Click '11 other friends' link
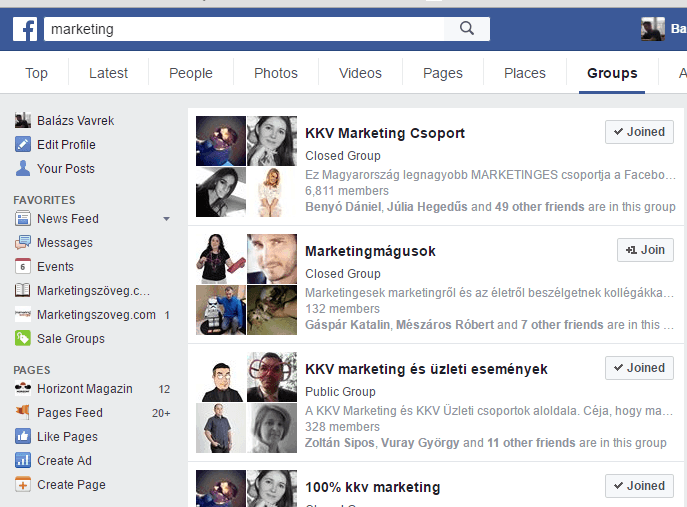The image size is (687, 507). pyautogui.click(x=531, y=443)
